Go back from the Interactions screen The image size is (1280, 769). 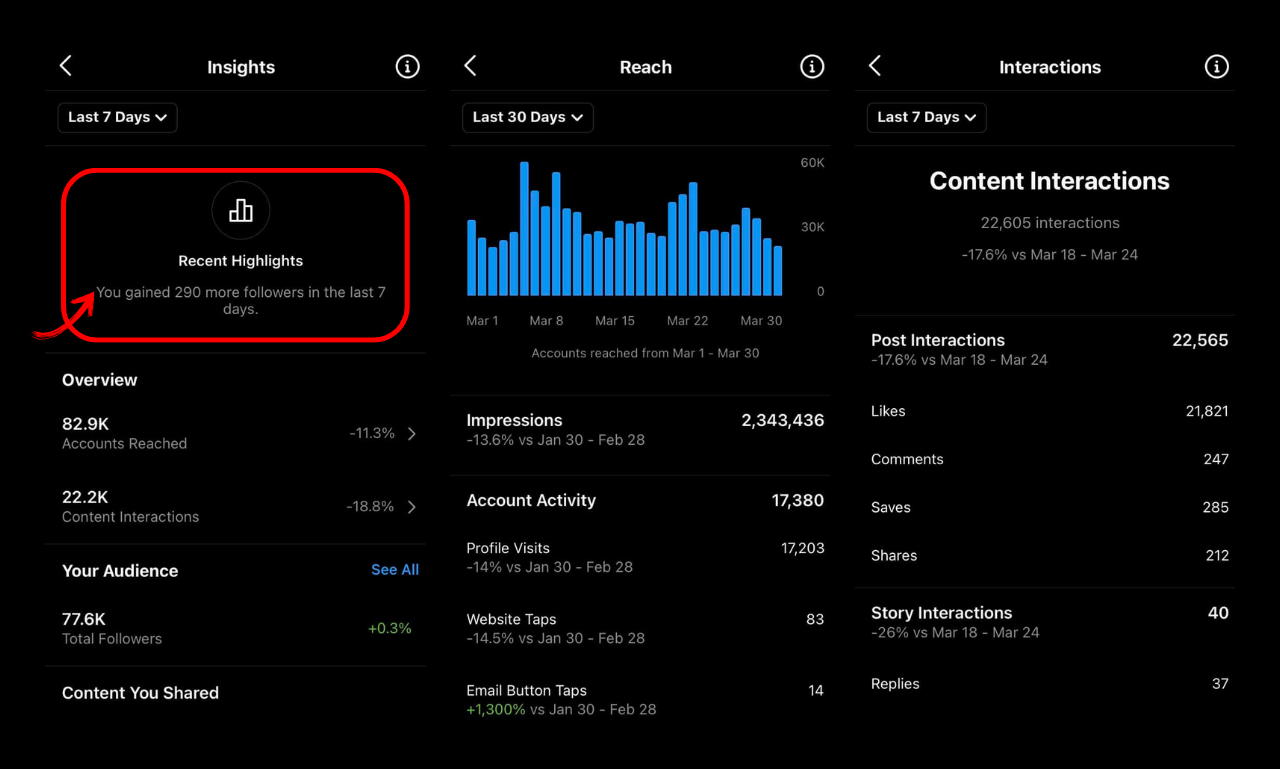(875, 66)
